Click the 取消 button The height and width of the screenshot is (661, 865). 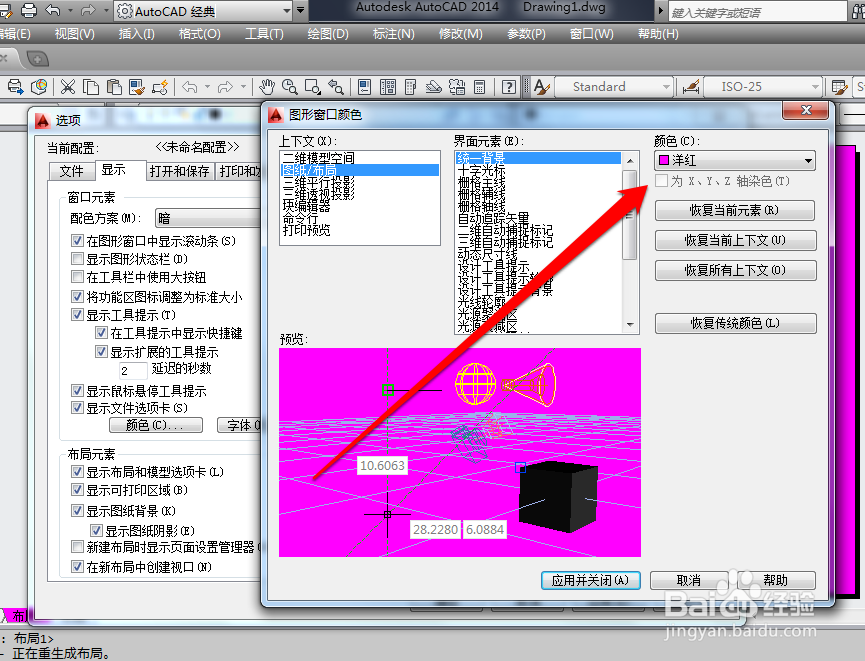pos(688,580)
